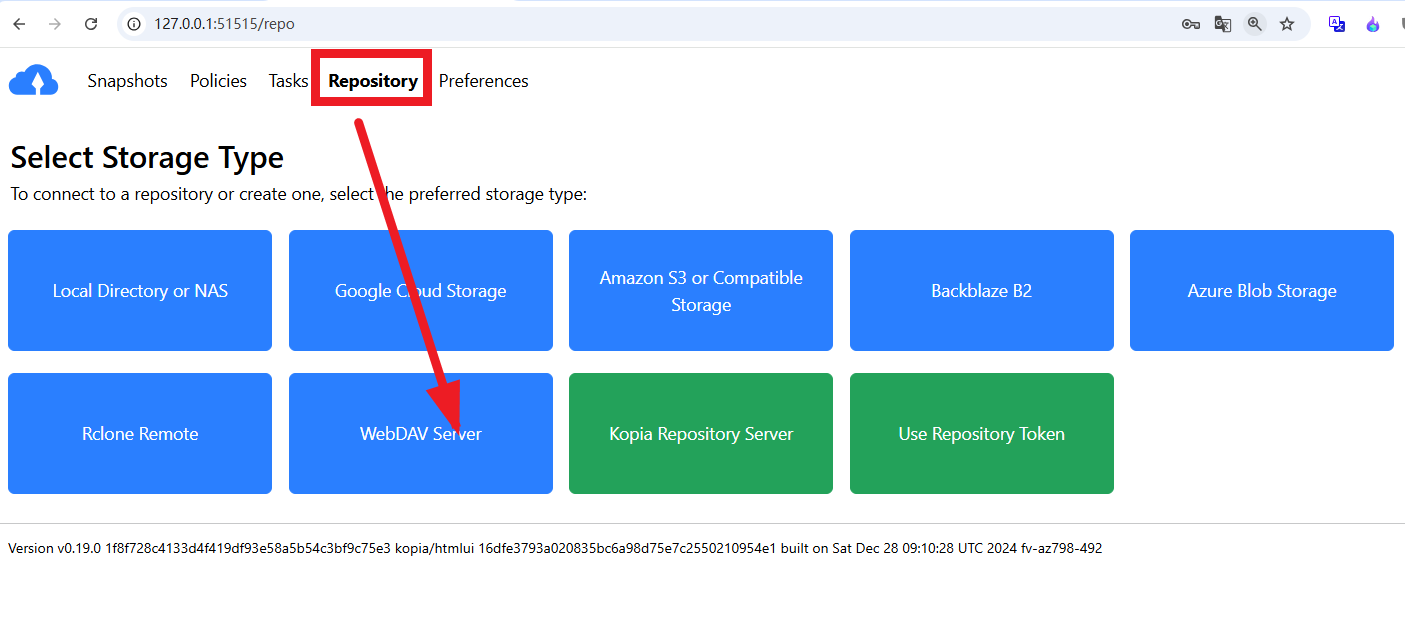Viewport: 1405px width, 627px height.
Task: Select the Repository tab
Action: coord(373,81)
